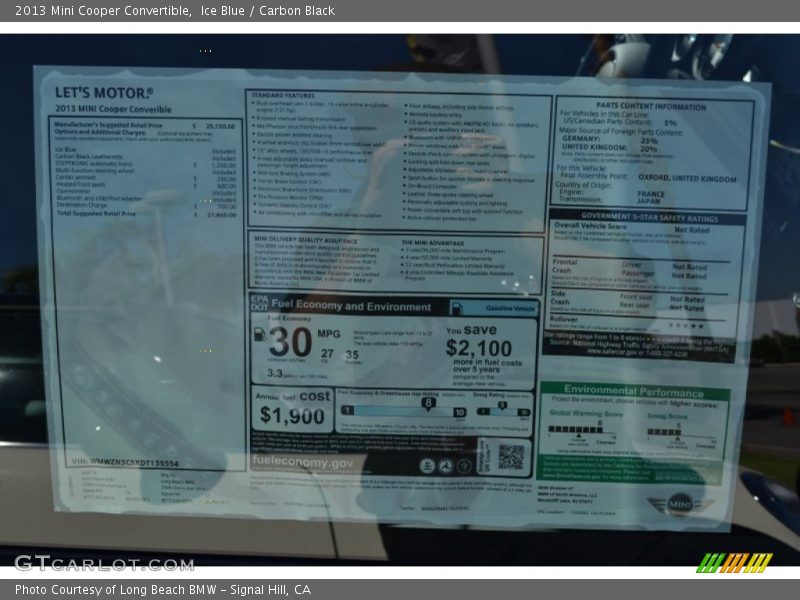
Task: Click the "35" highway MPG value
Action: click(352, 355)
